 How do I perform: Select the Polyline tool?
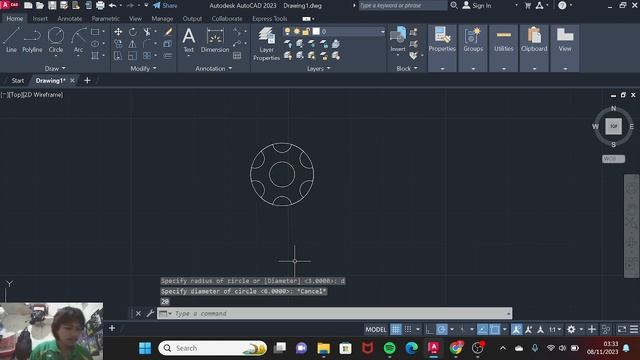click(x=32, y=40)
